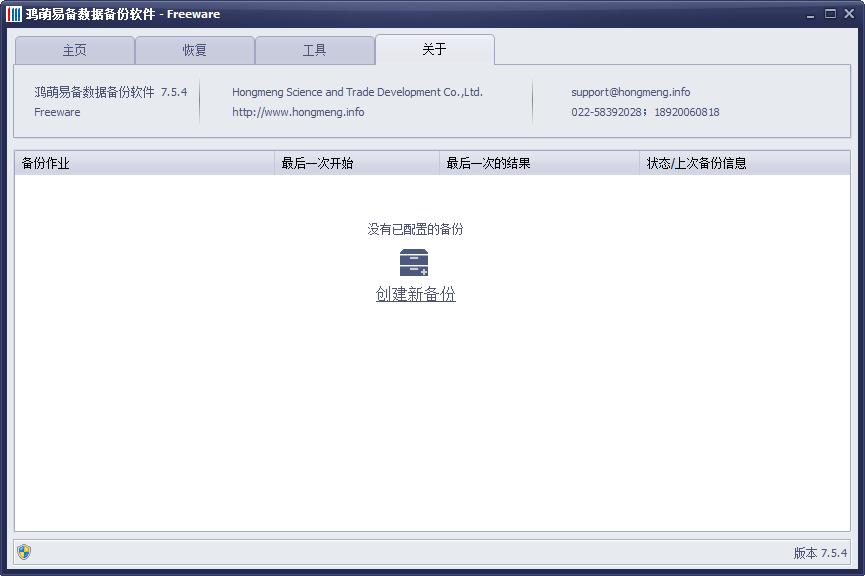Click the Freeware edition label in about panel
Image resolution: width=865 pixels, height=576 pixels.
[57, 112]
